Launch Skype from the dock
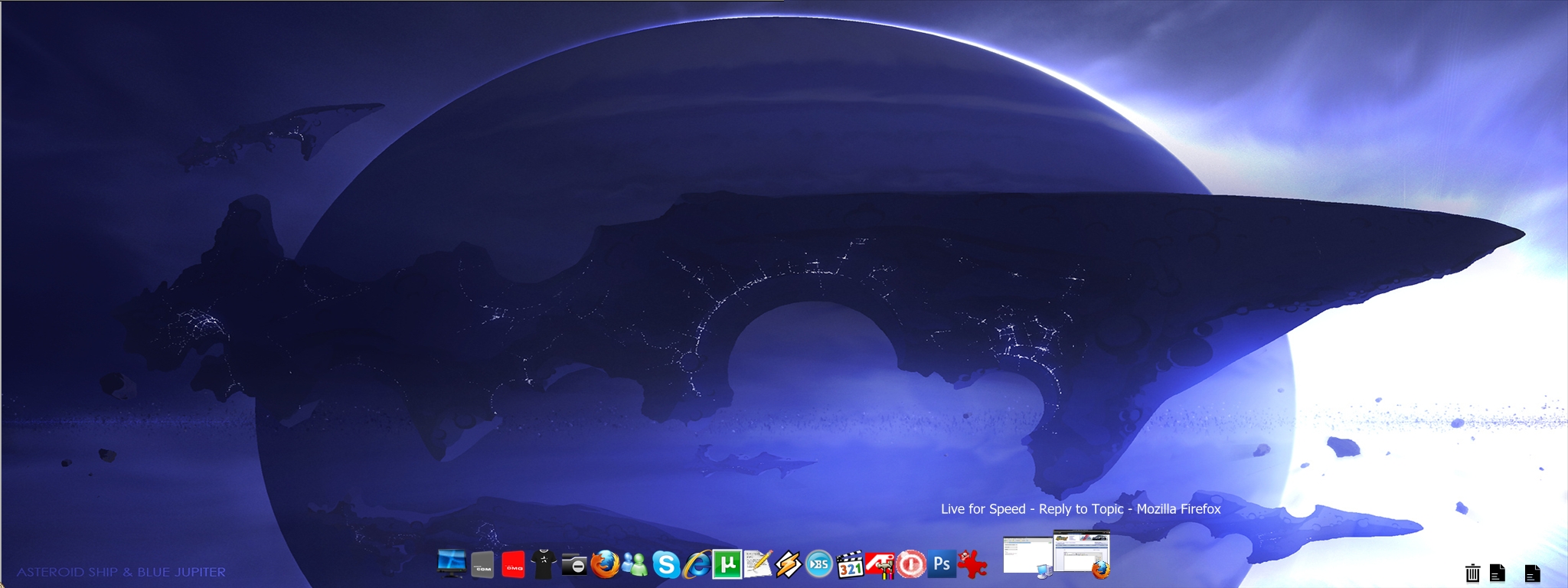The height and width of the screenshot is (588, 1568). click(666, 565)
